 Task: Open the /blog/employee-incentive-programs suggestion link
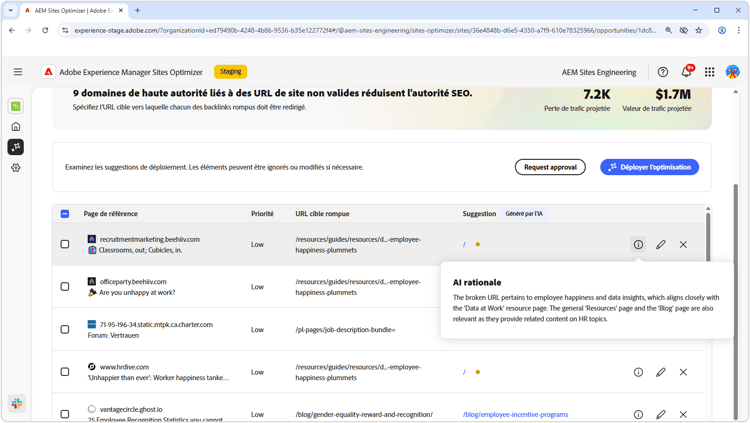pyautogui.click(x=515, y=414)
